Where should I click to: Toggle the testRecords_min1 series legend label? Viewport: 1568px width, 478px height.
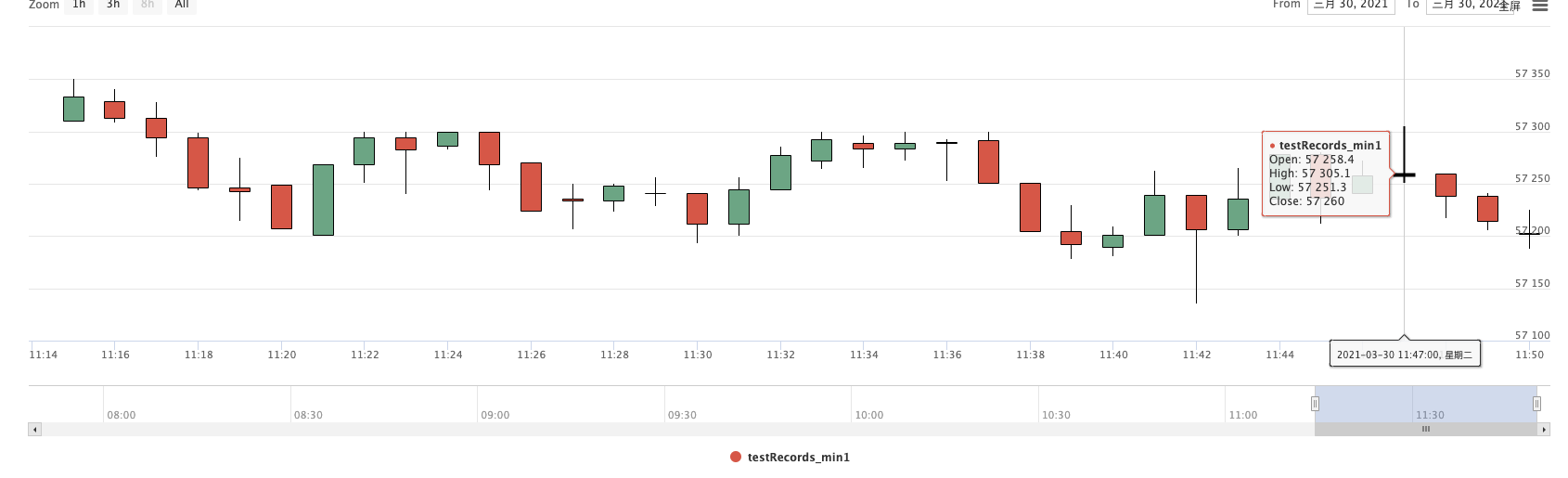tap(798, 457)
